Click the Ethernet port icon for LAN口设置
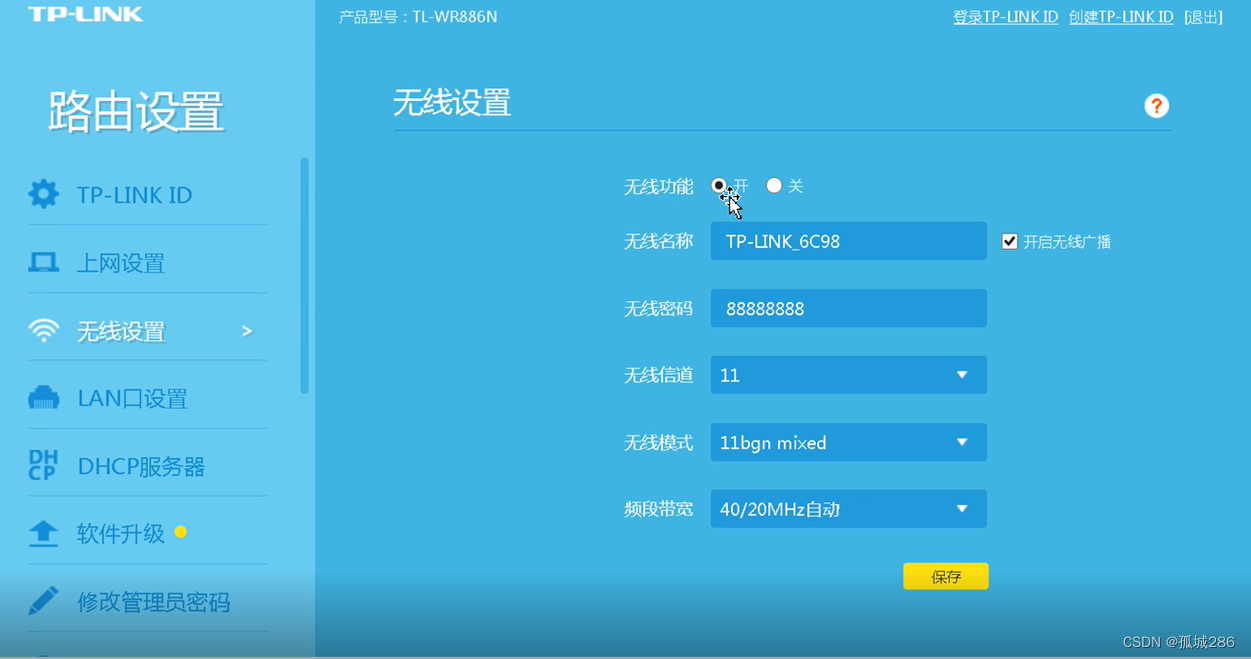1251x659 pixels. (43, 398)
